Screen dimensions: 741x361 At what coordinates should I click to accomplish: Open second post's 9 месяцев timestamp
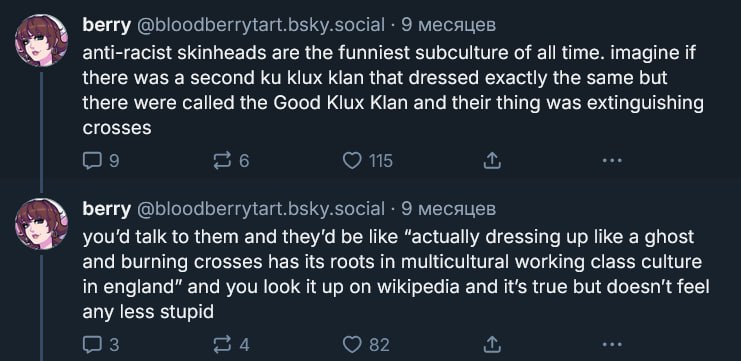(448, 208)
